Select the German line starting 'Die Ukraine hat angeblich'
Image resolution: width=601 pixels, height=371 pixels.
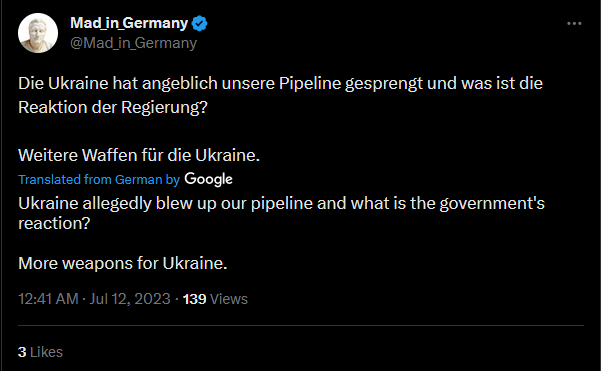[281, 83]
